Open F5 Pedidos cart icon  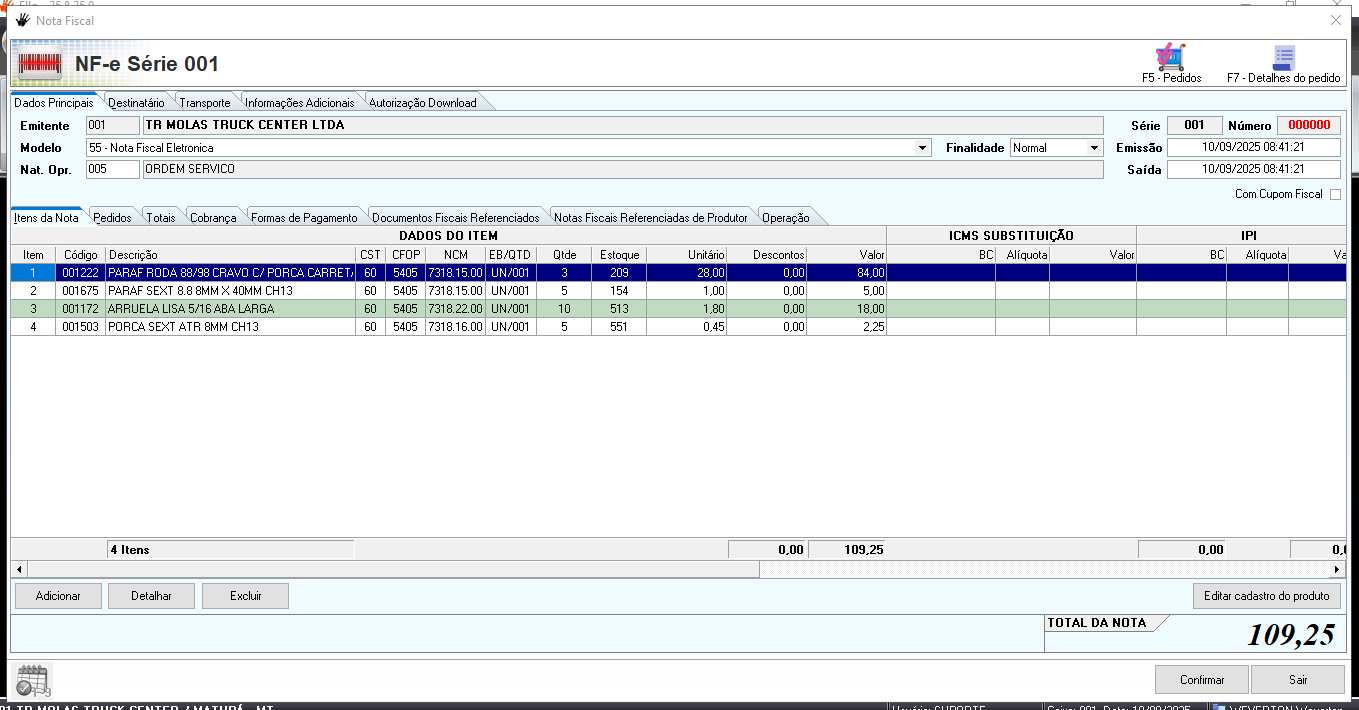[x=1170, y=58]
